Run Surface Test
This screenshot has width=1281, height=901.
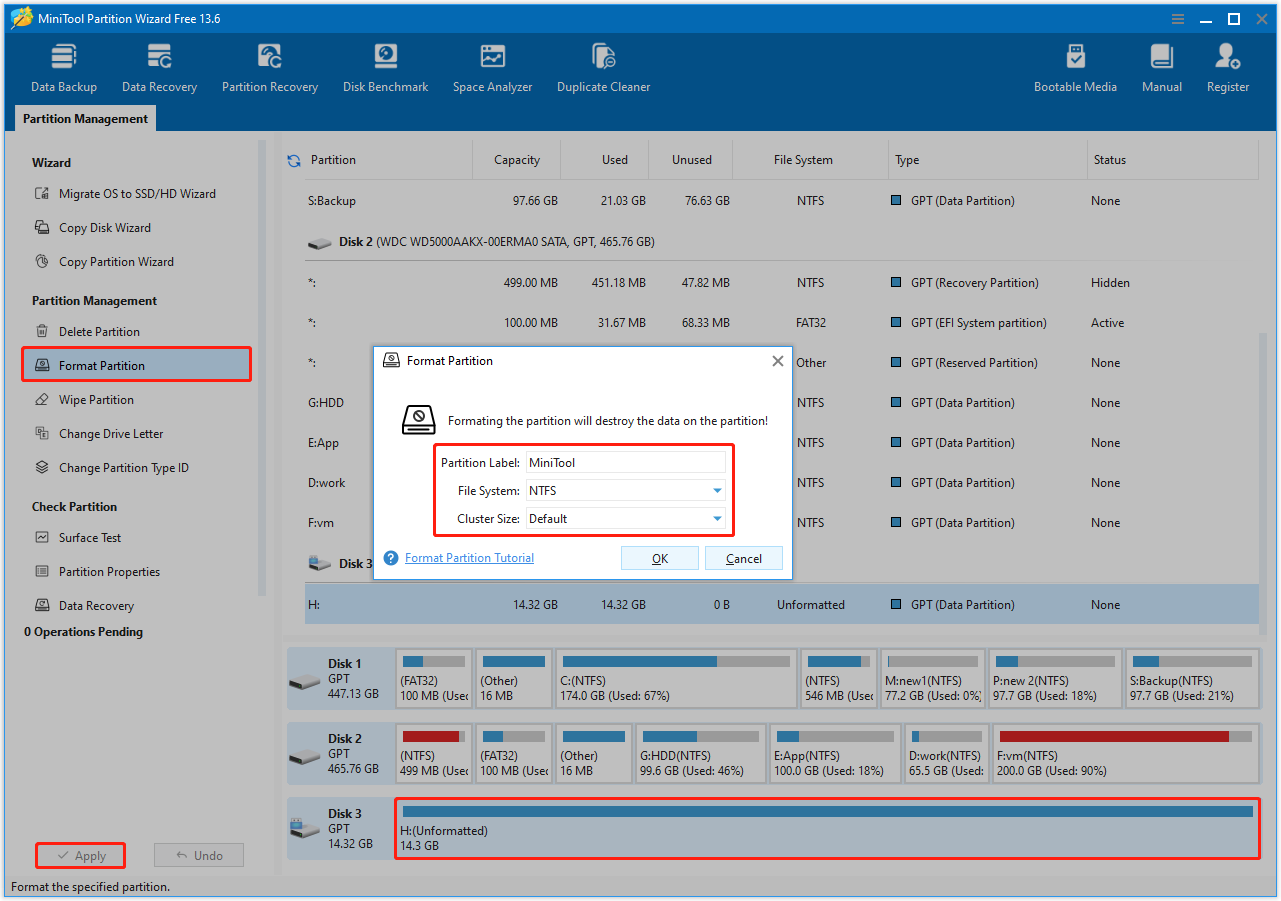point(78,538)
